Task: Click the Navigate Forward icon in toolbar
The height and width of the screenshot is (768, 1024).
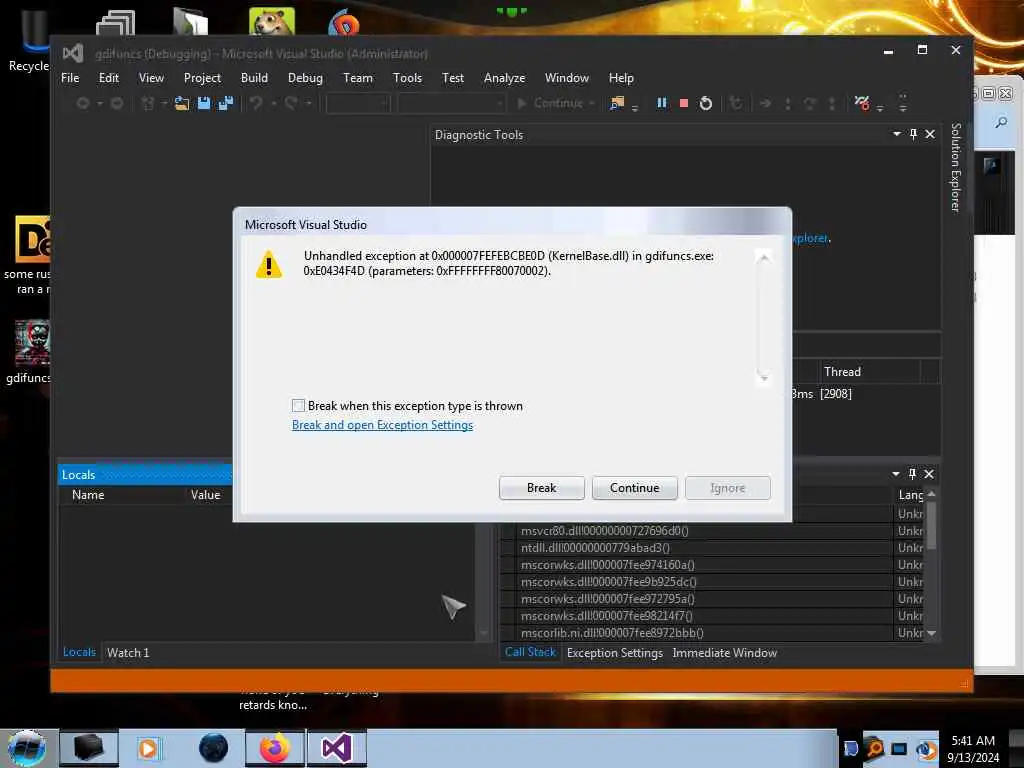Action: tap(117, 103)
